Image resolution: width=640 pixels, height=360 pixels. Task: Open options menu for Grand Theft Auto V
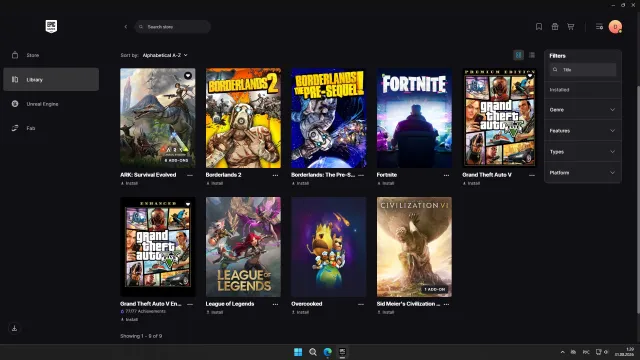(532, 175)
